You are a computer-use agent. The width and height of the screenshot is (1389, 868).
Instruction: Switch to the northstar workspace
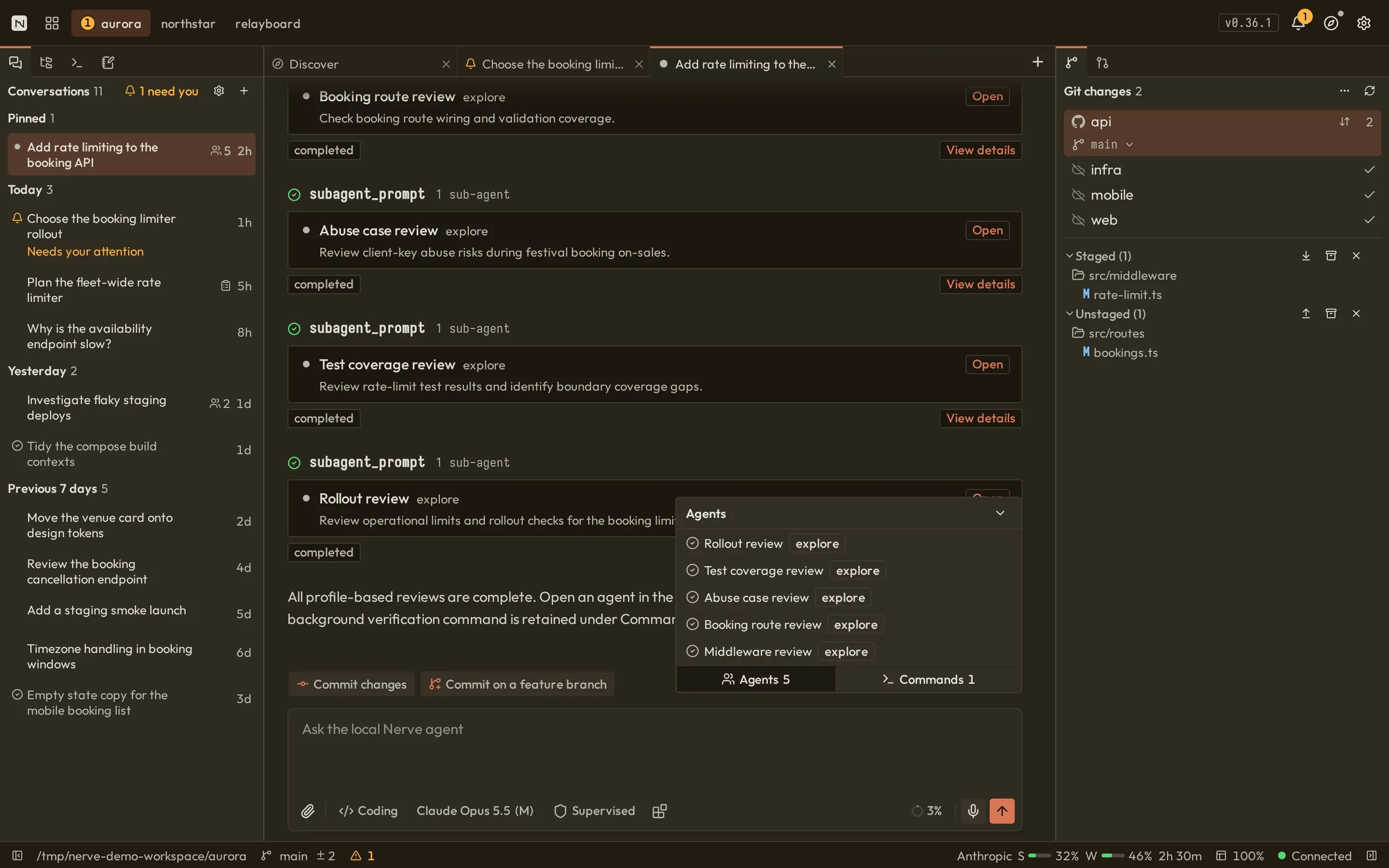[188, 24]
